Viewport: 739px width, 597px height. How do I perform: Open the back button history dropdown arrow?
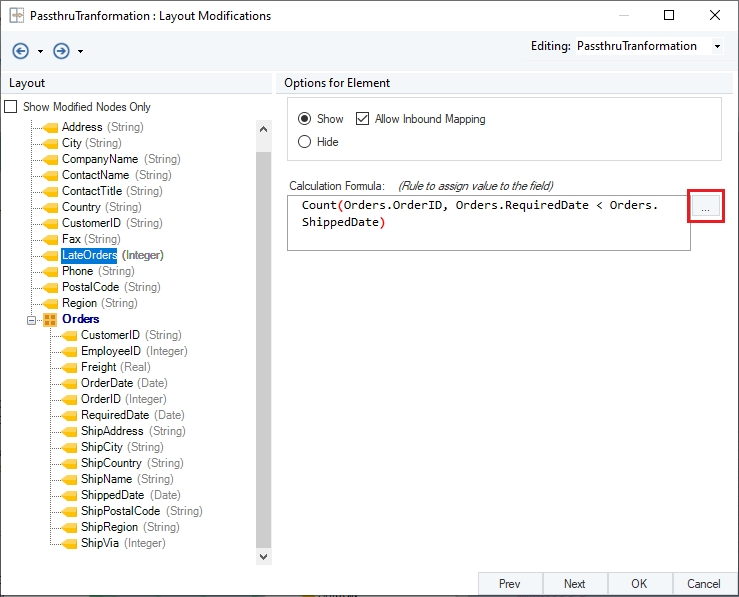pos(40,52)
